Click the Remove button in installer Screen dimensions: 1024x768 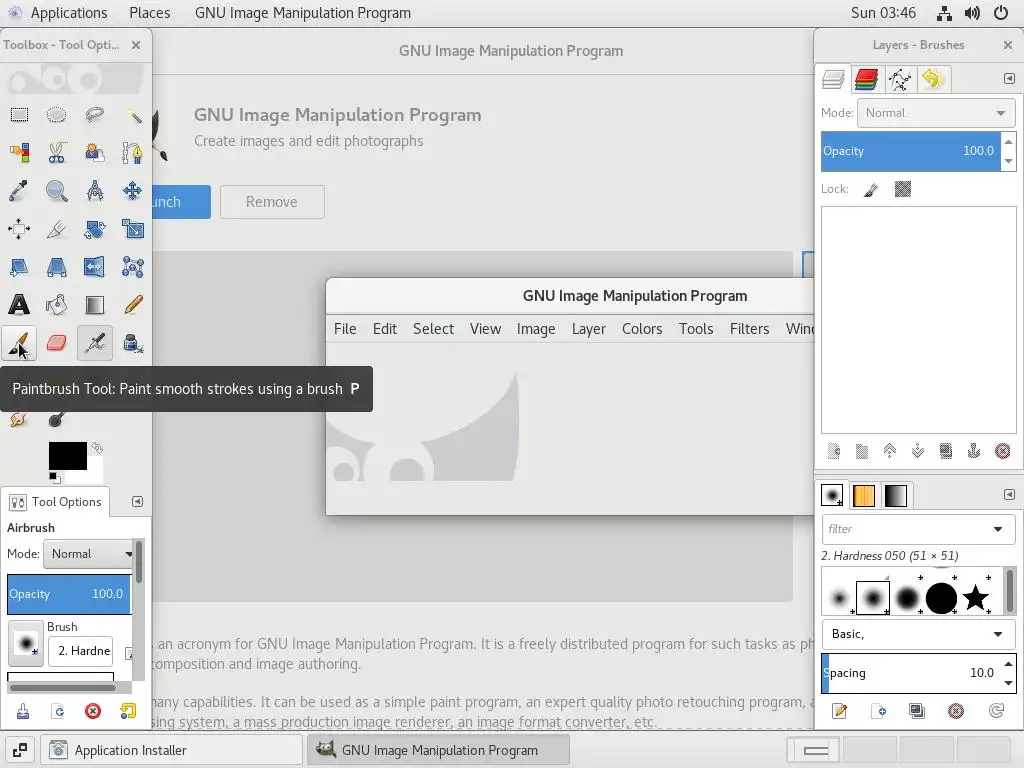(272, 202)
